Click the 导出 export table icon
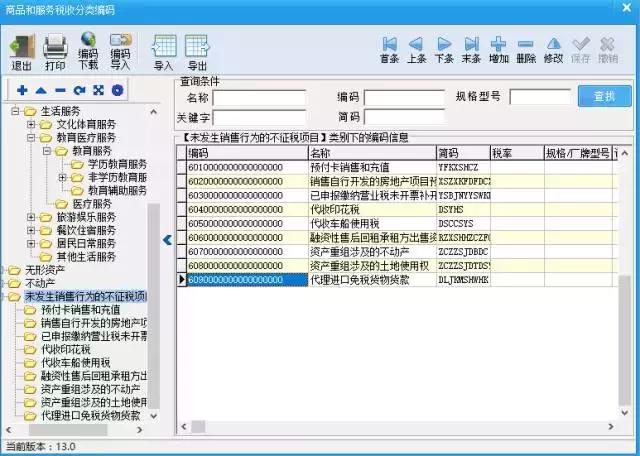This screenshot has height=456, width=640. pos(197,53)
